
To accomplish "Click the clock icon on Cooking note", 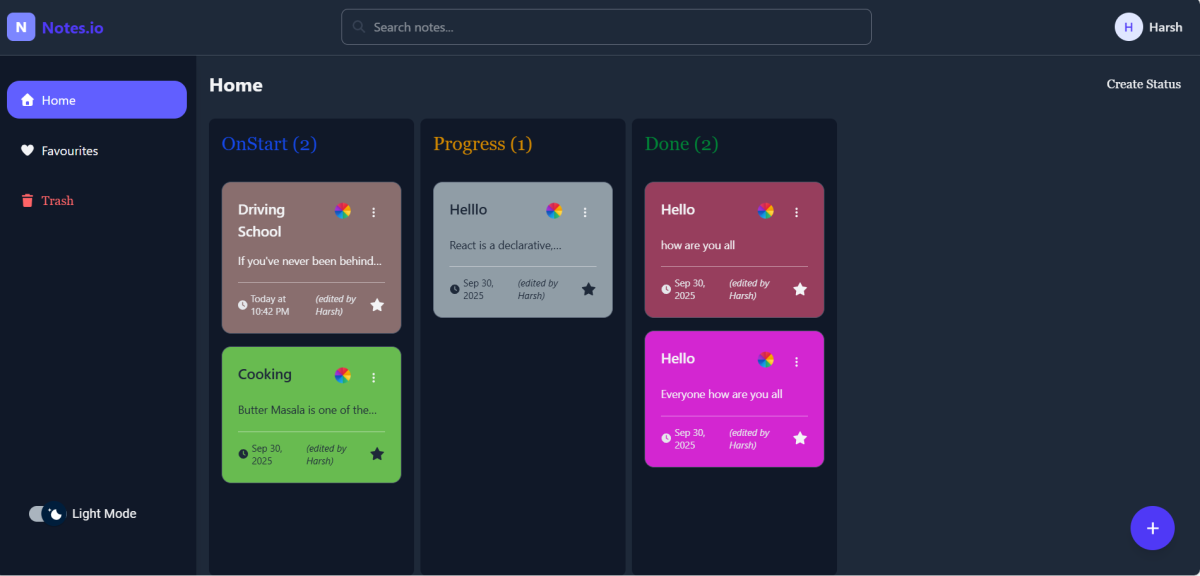I will (243, 454).
